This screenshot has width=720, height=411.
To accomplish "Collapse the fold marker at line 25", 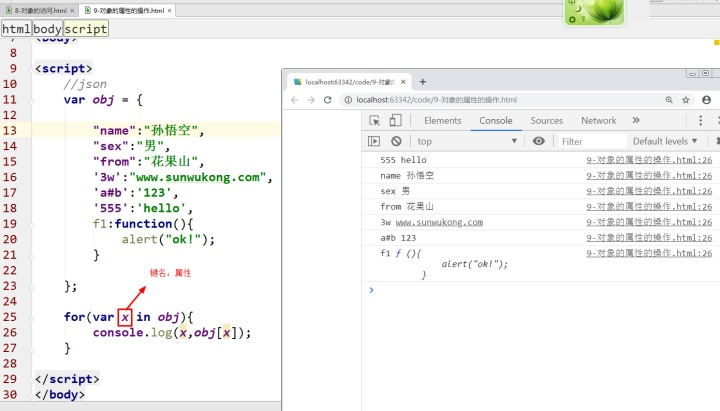I will [32, 318].
